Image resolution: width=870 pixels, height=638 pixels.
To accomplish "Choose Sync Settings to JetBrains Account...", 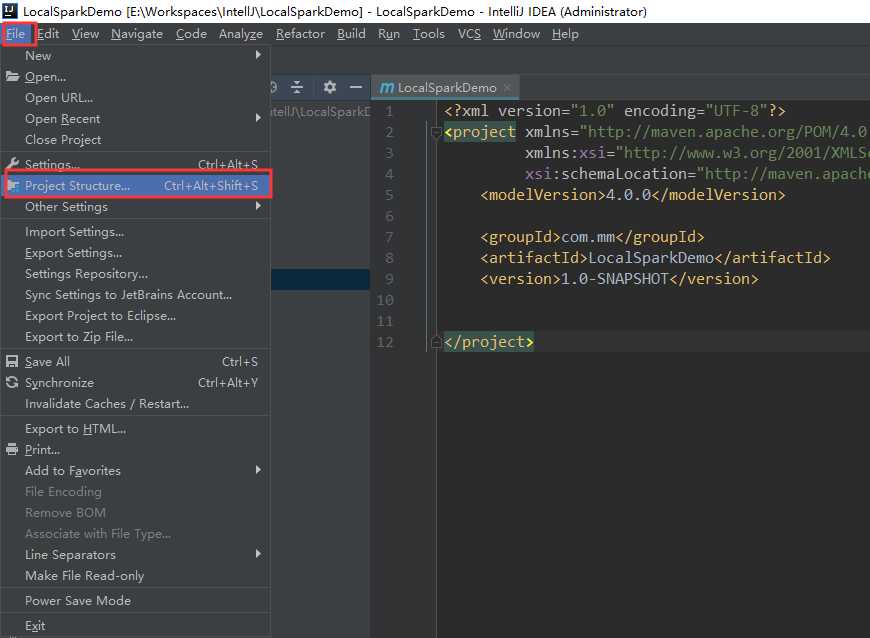I will click(x=135, y=295).
